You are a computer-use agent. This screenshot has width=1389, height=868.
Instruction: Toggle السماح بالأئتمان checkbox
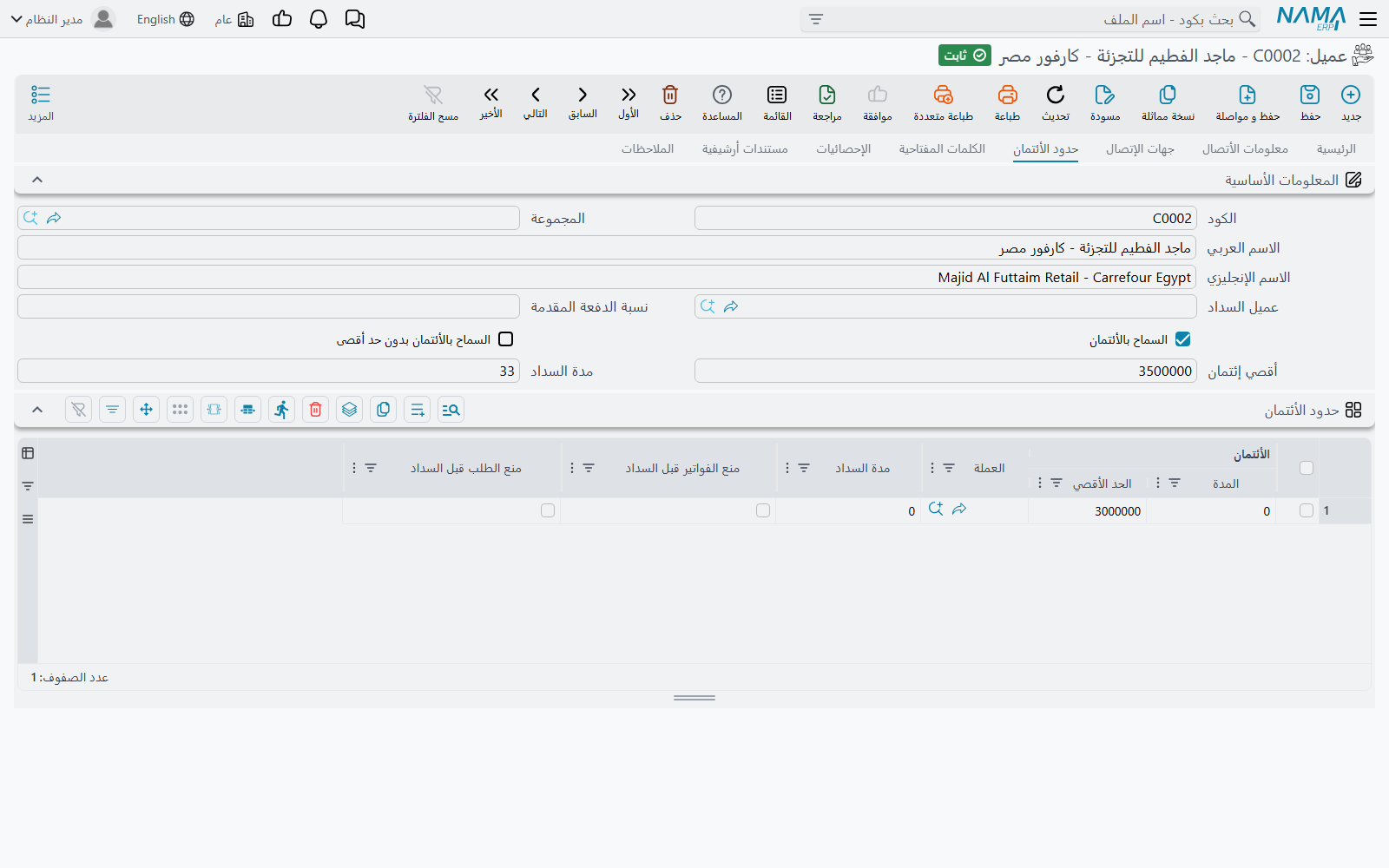[1182, 339]
